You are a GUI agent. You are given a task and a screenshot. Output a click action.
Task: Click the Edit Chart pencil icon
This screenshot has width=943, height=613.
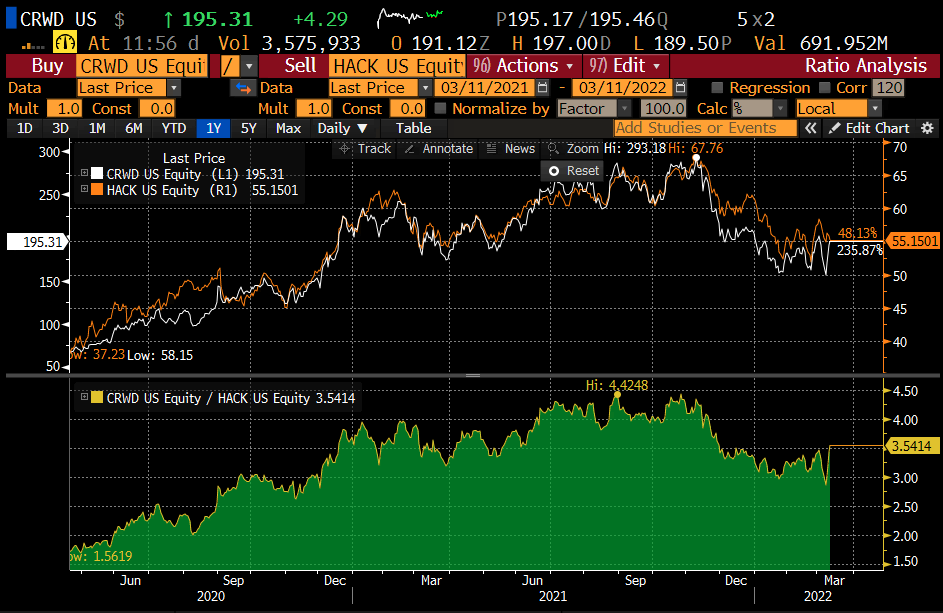[x=834, y=128]
